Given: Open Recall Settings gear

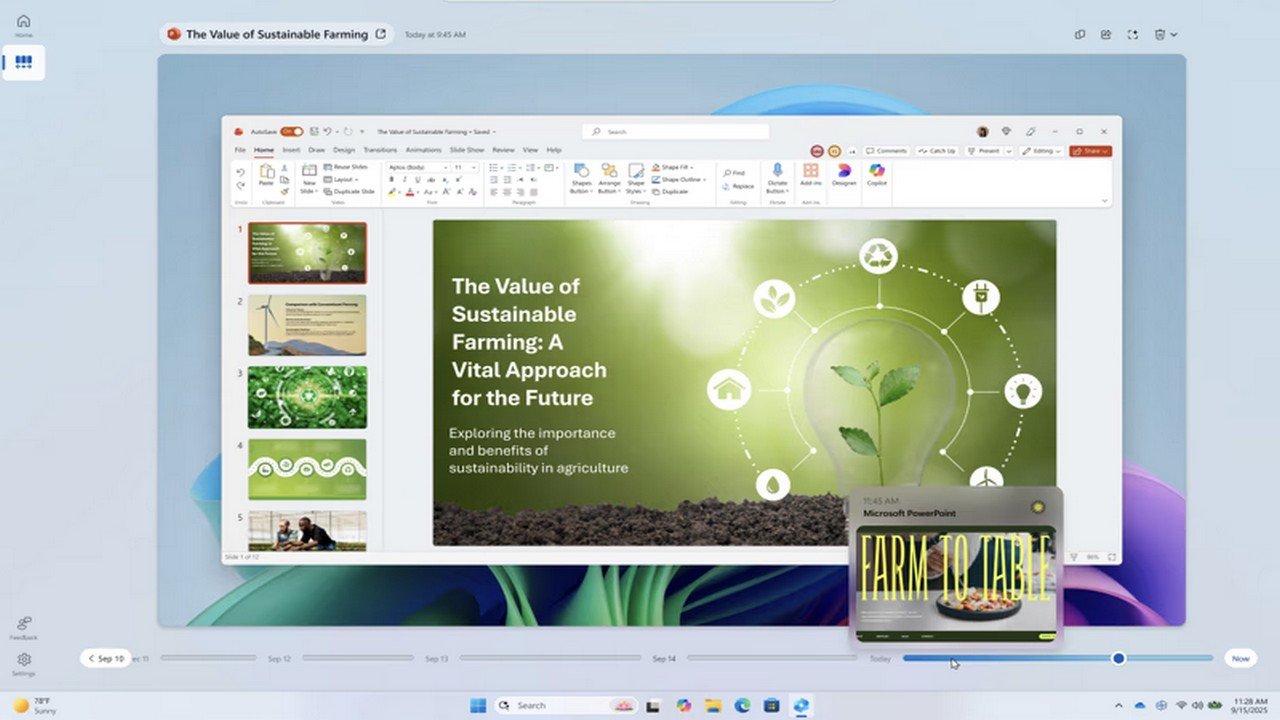Looking at the screenshot, I should (24, 661).
